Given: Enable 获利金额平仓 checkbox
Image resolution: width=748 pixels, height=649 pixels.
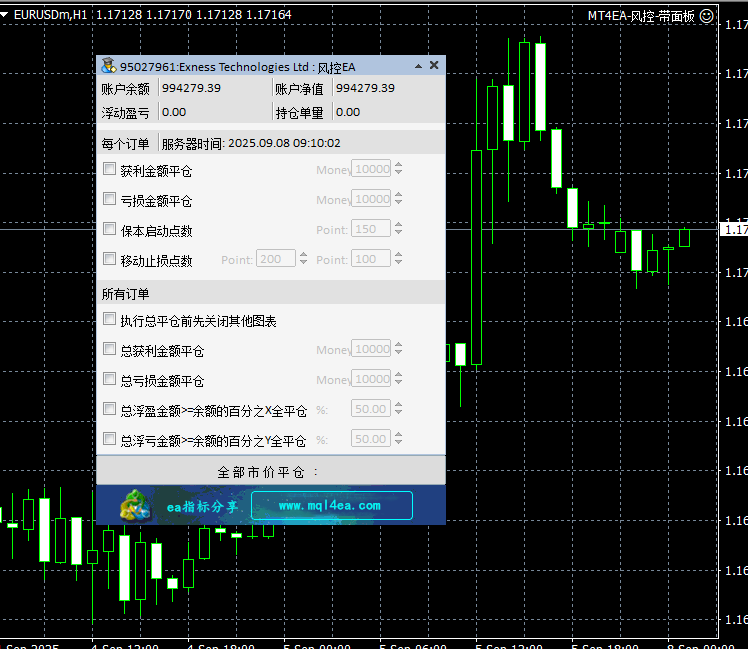Looking at the screenshot, I should [110, 170].
